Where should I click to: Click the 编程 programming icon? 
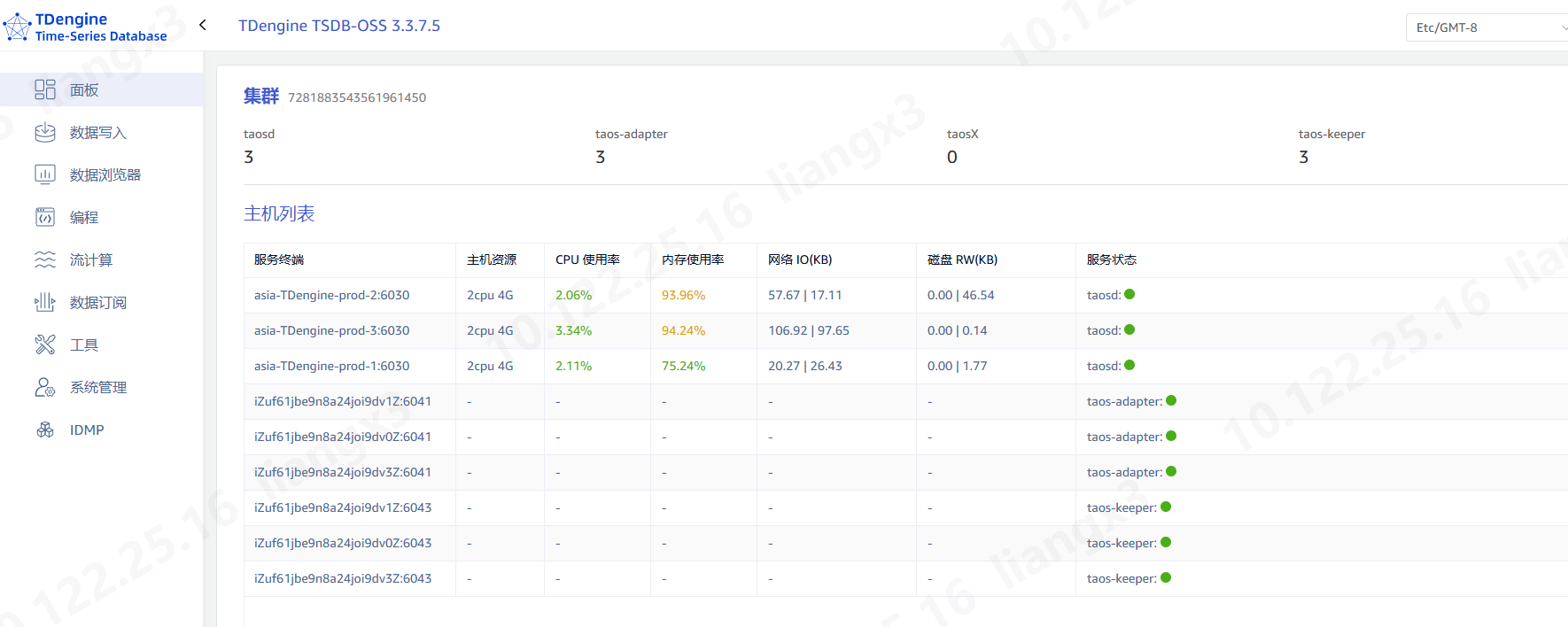tap(45, 217)
